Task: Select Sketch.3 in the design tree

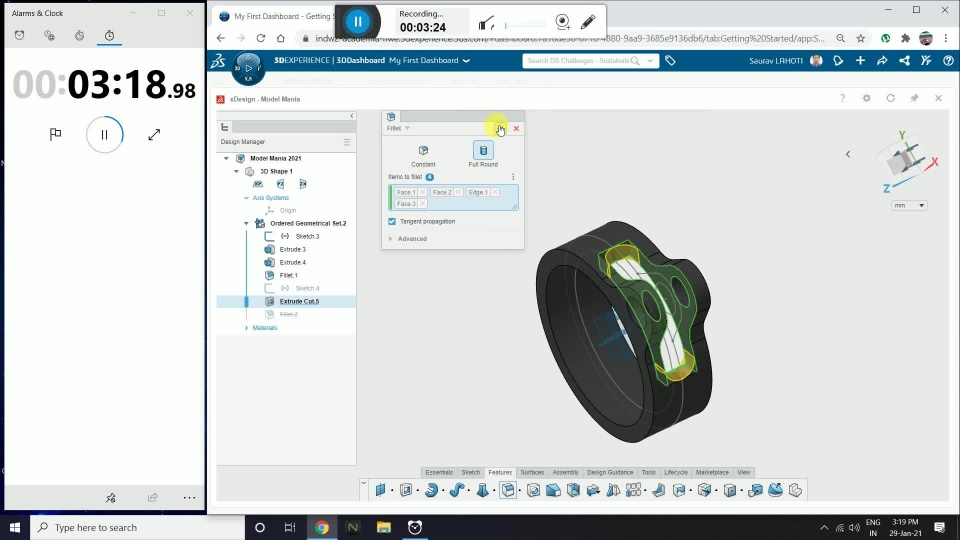Action: [x=307, y=236]
